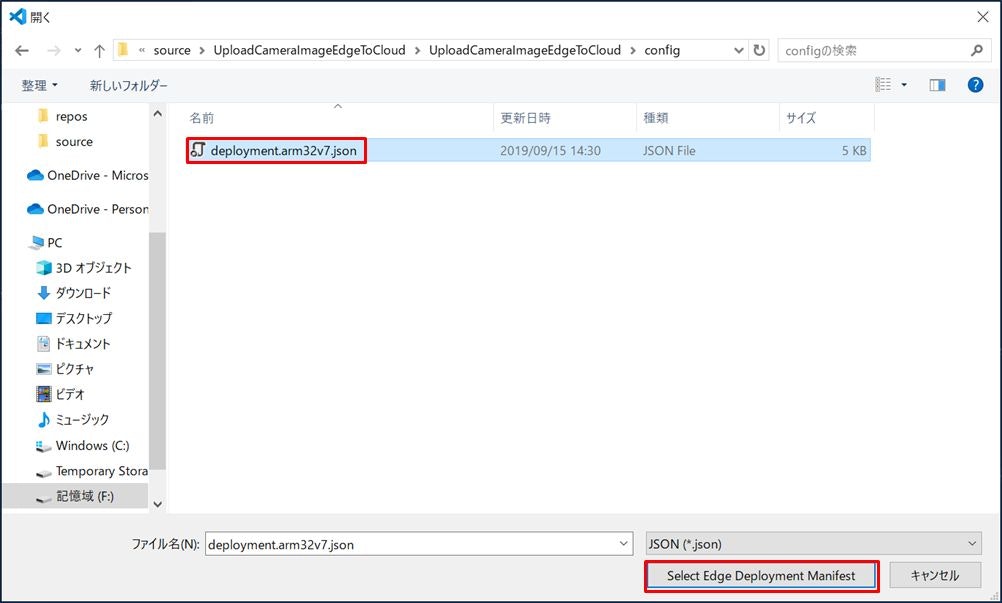Open the ダウンロード folder

pyautogui.click(x=73, y=293)
